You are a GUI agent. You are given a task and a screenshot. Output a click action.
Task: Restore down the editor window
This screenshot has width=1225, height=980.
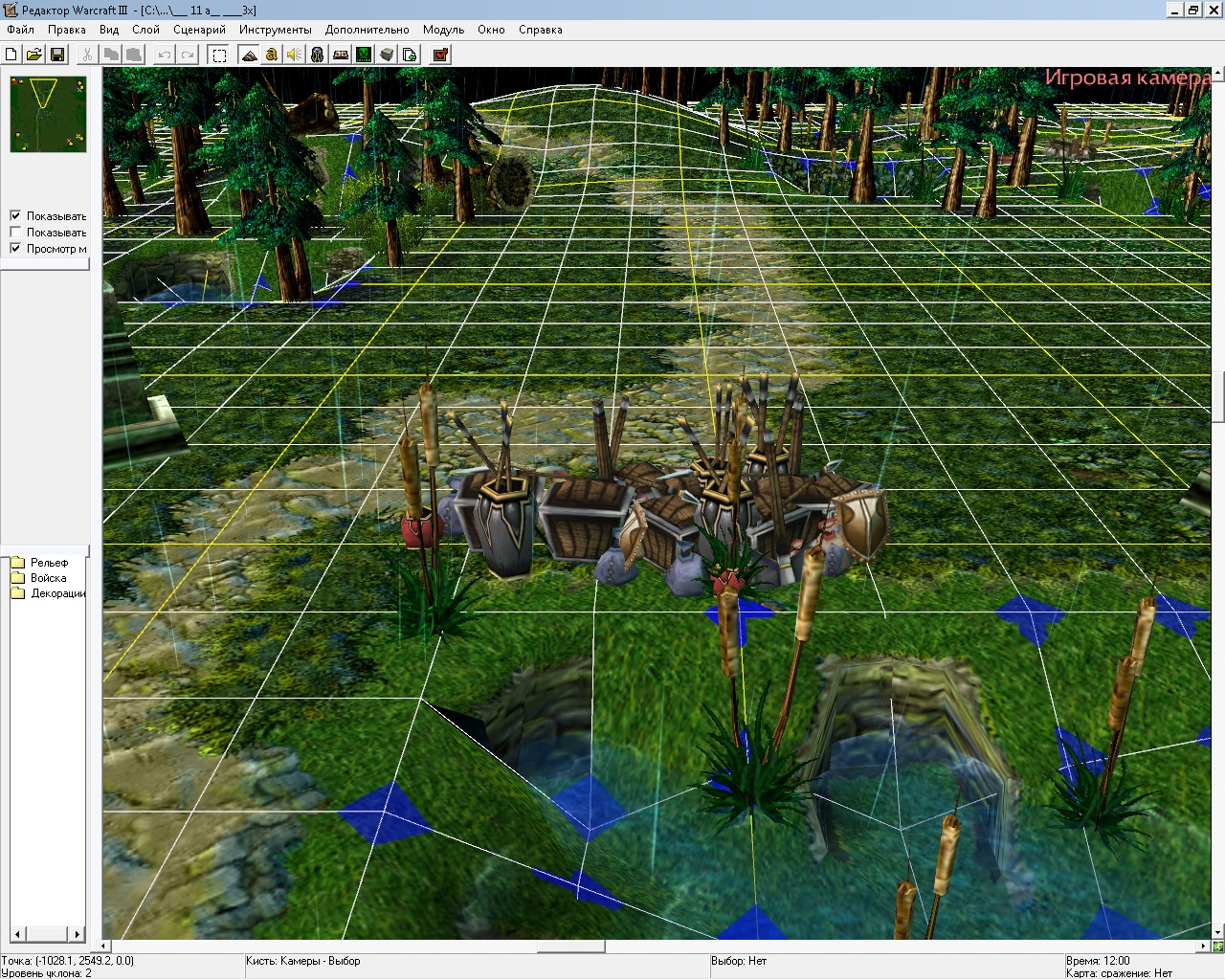pyautogui.click(x=1193, y=10)
